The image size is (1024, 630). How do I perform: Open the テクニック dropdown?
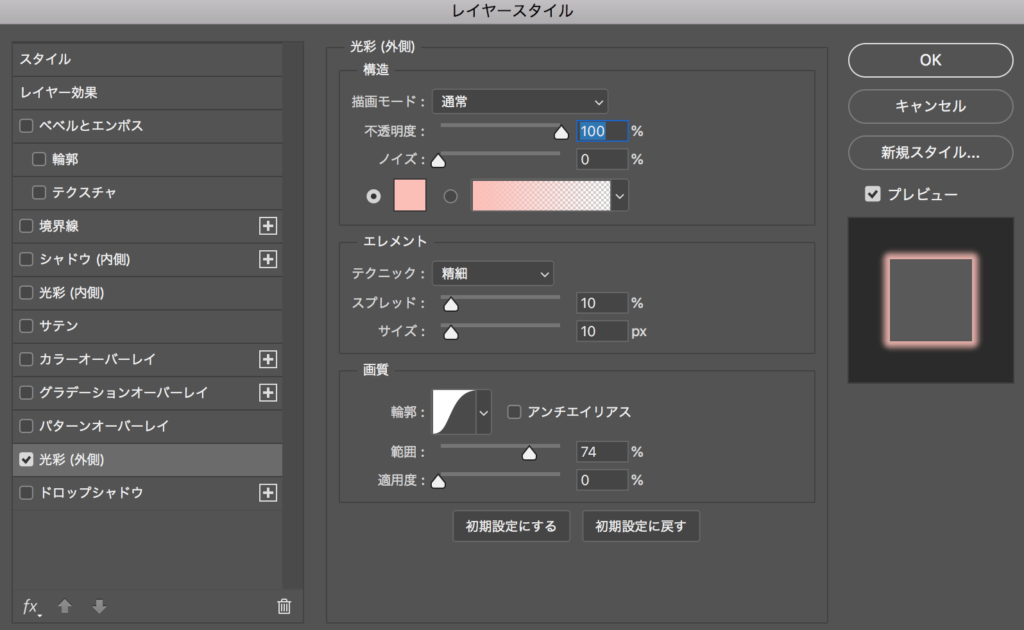coord(493,273)
